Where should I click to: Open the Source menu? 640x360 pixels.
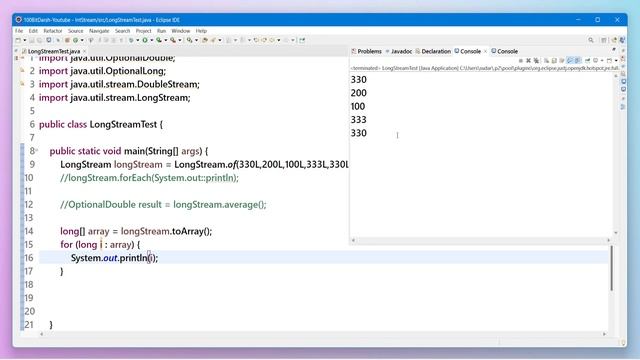tap(76, 31)
